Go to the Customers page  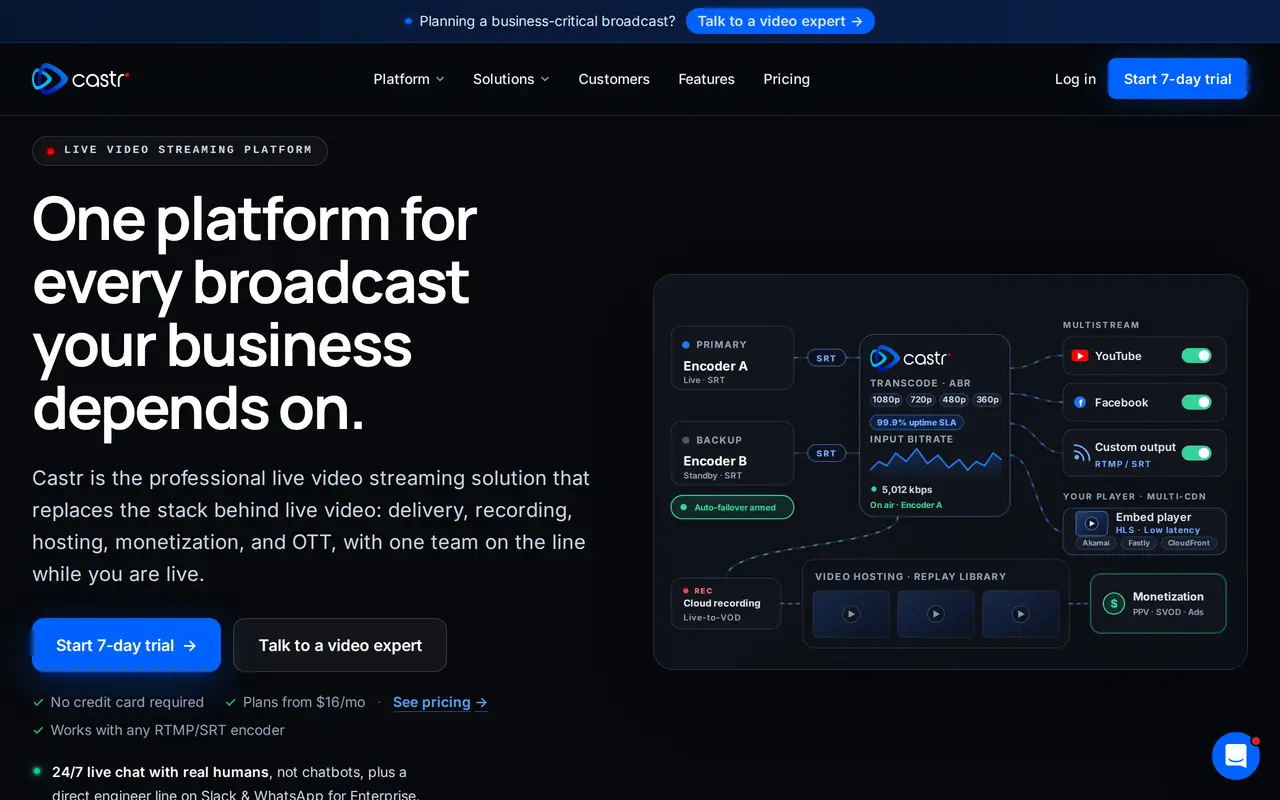pyautogui.click(x=614, y=79)
